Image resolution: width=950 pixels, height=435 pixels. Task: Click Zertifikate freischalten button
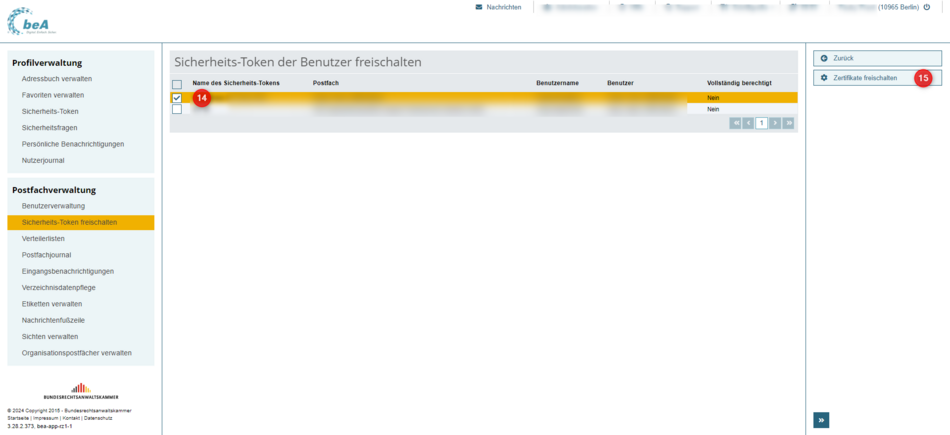pyautogui.click(x=877, y=78)
